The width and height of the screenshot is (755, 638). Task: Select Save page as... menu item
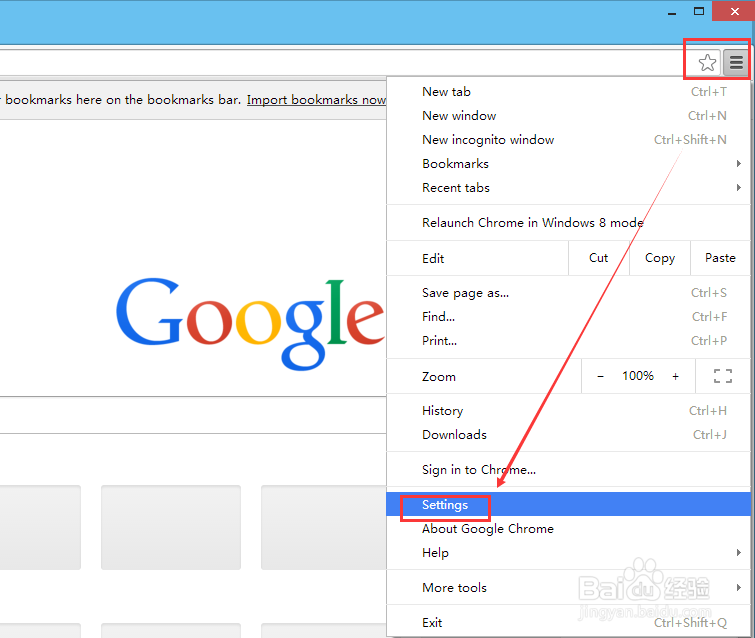click(x=569, y=293)
